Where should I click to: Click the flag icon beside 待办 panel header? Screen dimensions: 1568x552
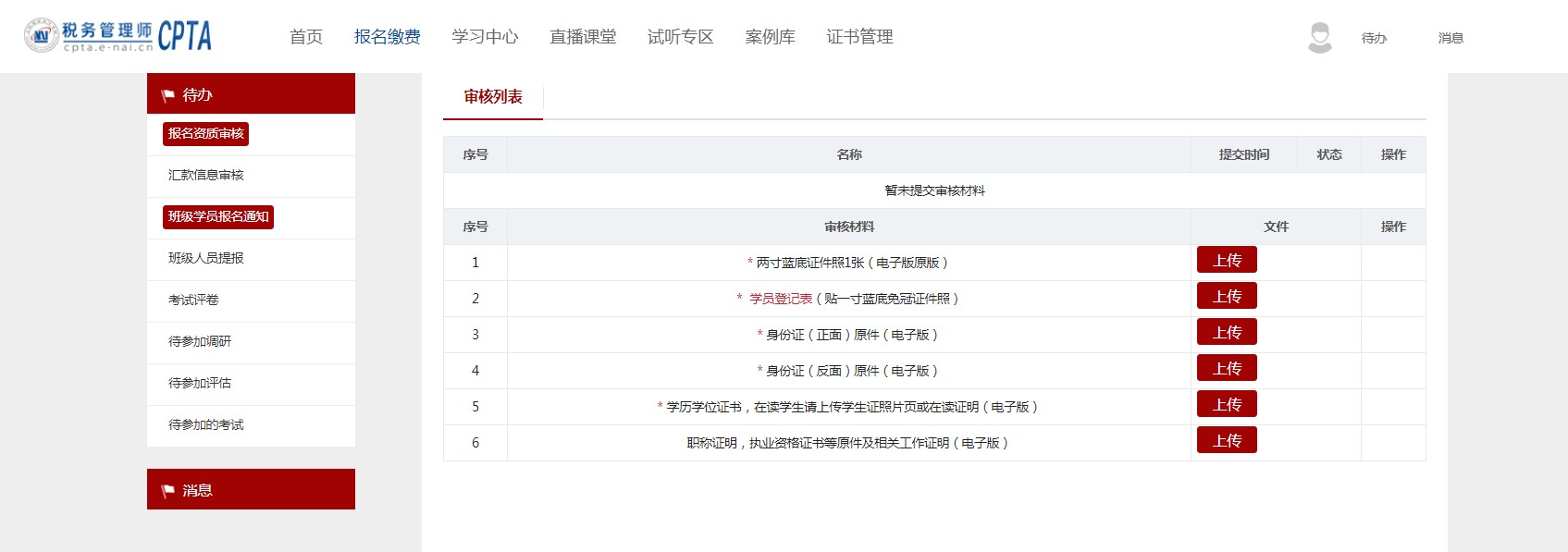[x=168, y=95]
